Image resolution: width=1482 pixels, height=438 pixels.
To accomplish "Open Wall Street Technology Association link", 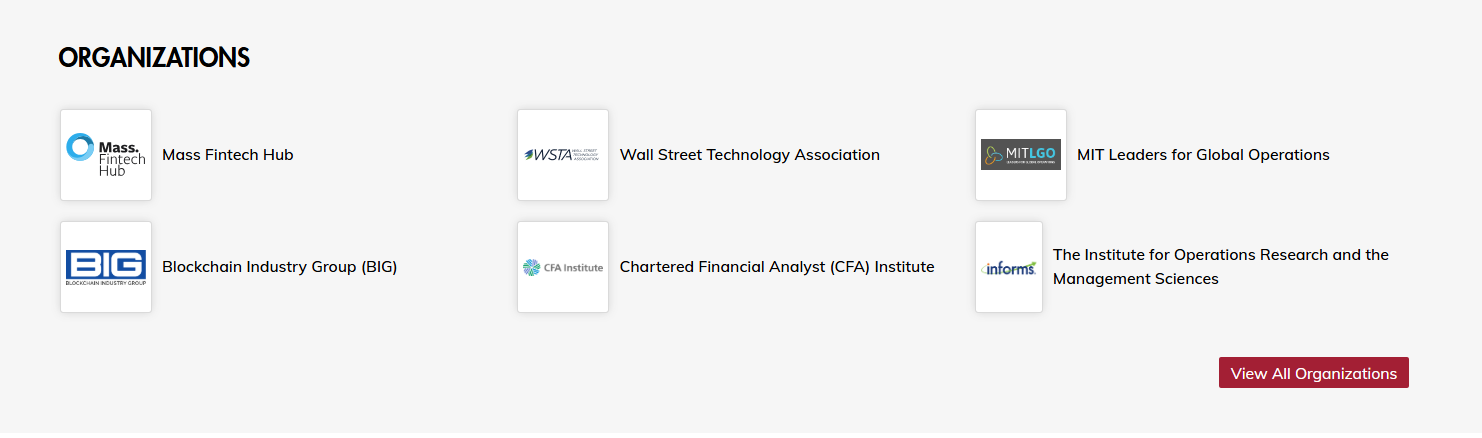I will pos(750,155).
